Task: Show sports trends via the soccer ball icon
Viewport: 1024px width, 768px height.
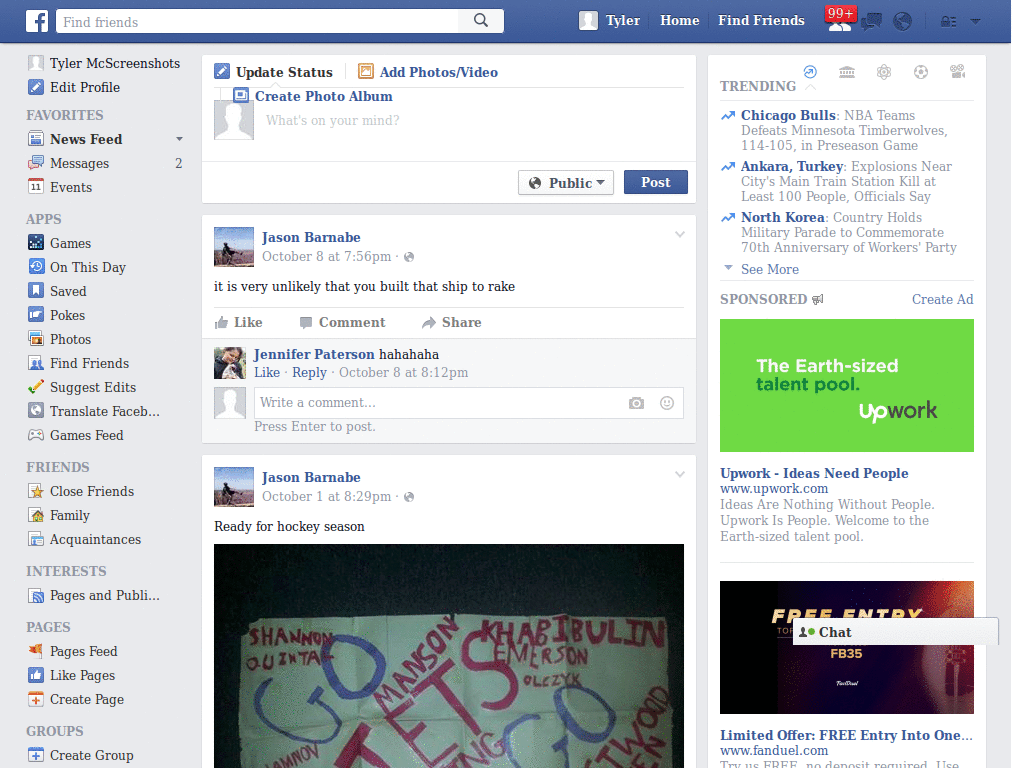Action: pos(921,72)
